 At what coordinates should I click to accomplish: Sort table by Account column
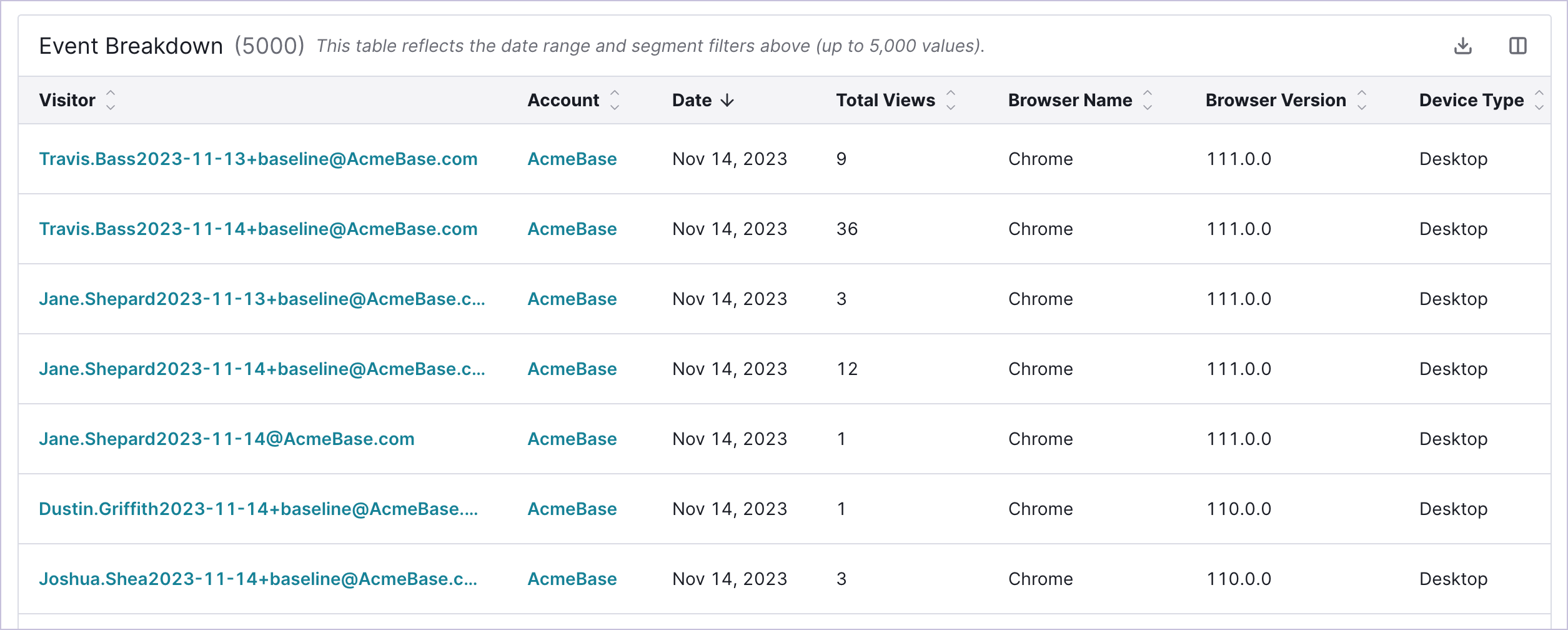(x=615, y=100)
